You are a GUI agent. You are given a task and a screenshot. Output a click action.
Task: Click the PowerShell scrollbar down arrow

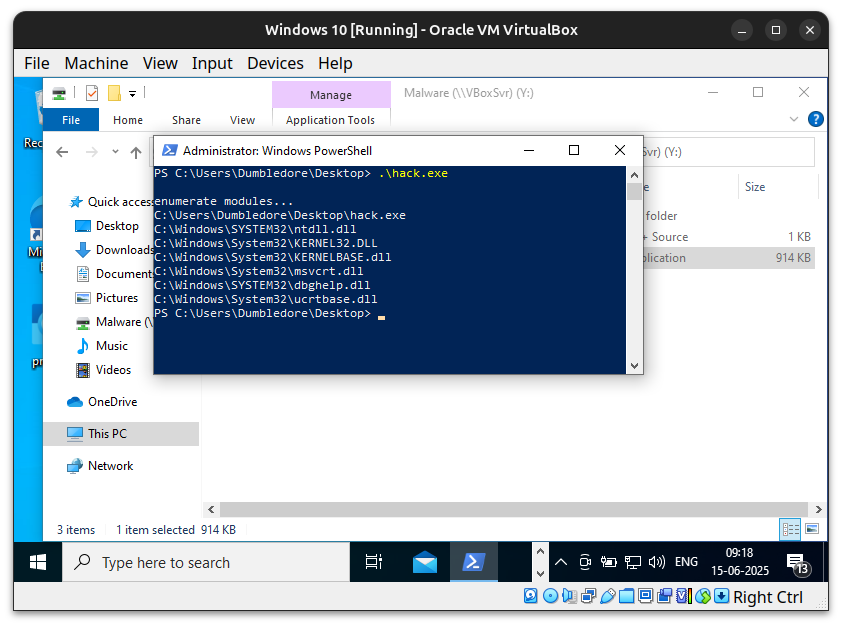point(634,366)
